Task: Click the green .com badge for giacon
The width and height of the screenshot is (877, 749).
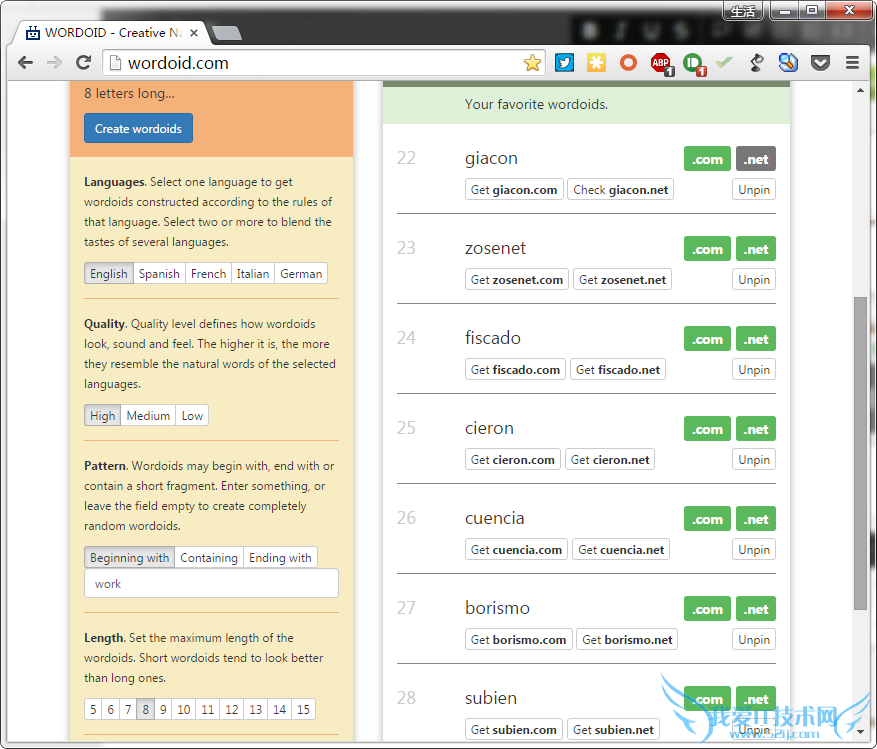Action: [x=707, y=159]
